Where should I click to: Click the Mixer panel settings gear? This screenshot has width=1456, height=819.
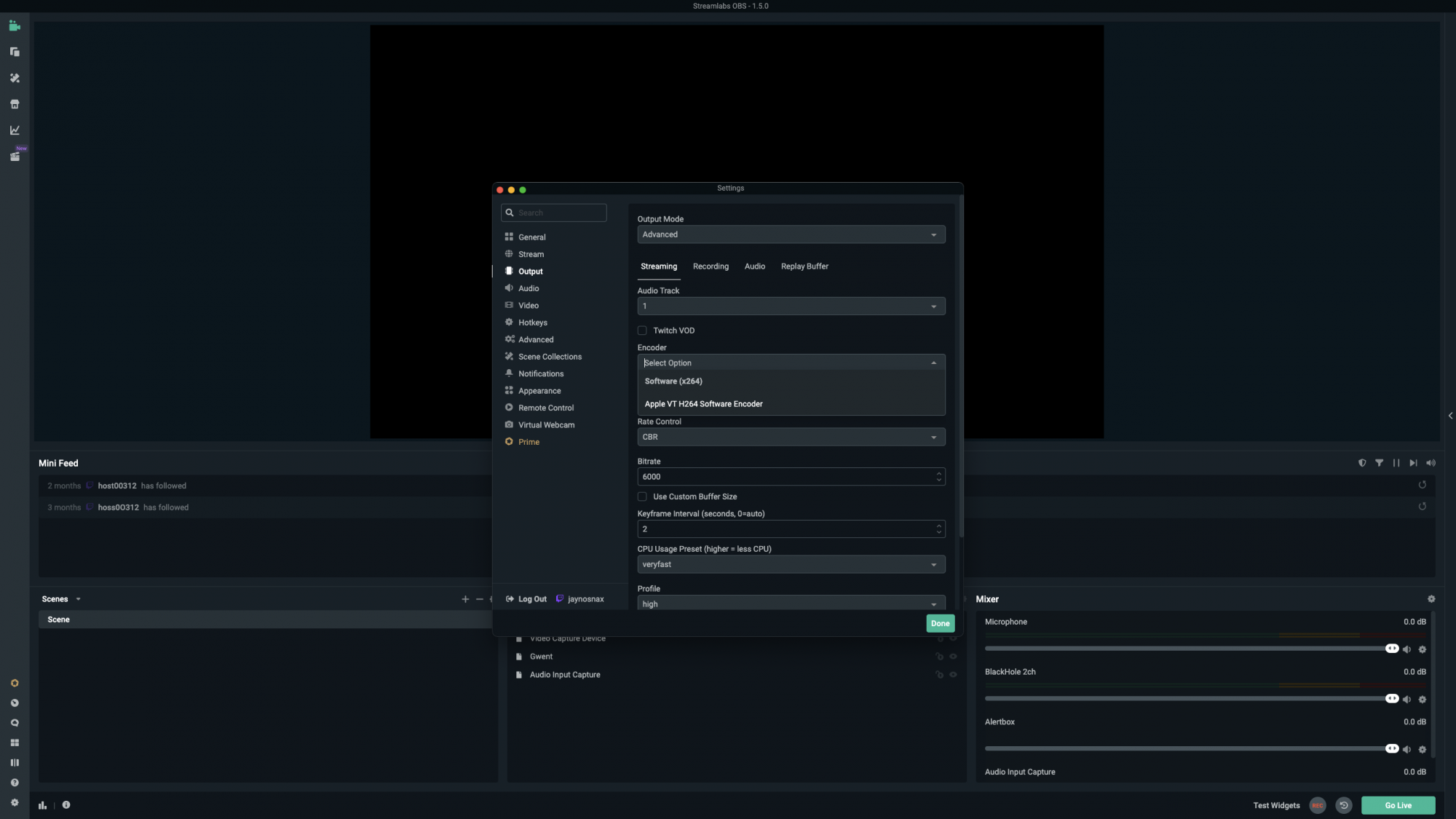point(1431,599)
